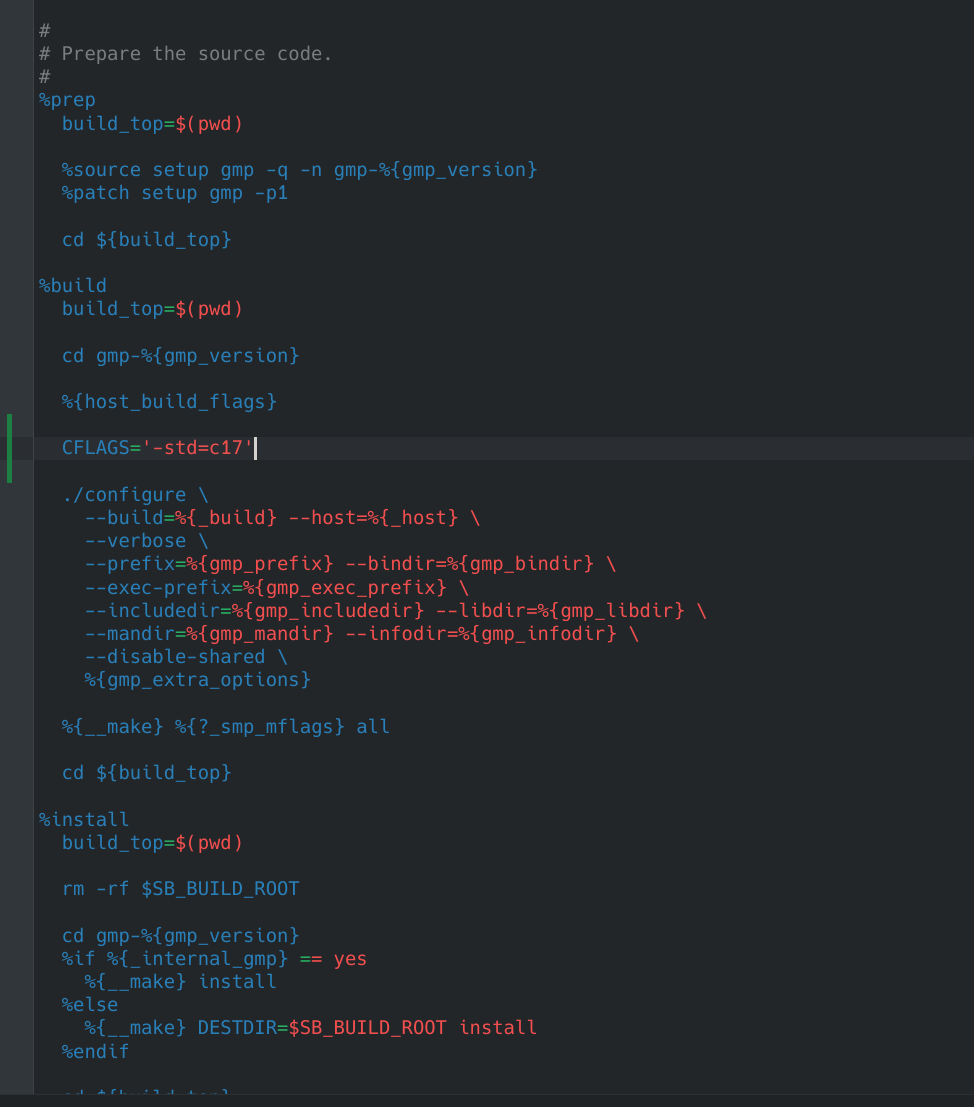974x1107 pixels.
Task: Click the %install section header
Action: point(84,820)
